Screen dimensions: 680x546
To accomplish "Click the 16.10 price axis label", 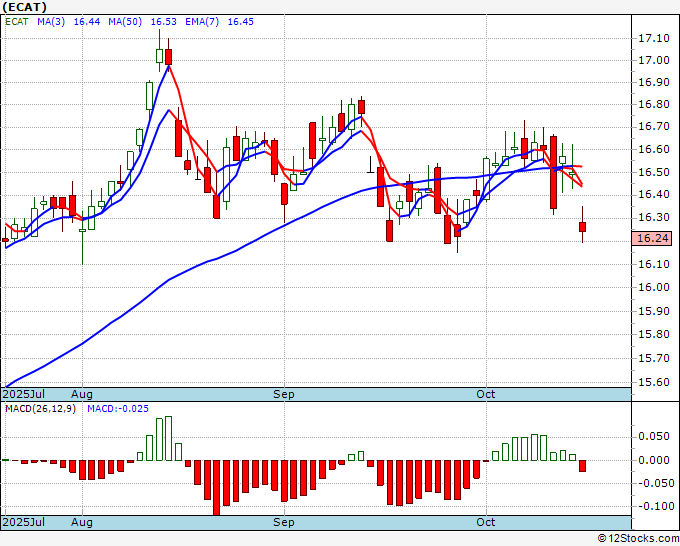I will pos(654,264).
